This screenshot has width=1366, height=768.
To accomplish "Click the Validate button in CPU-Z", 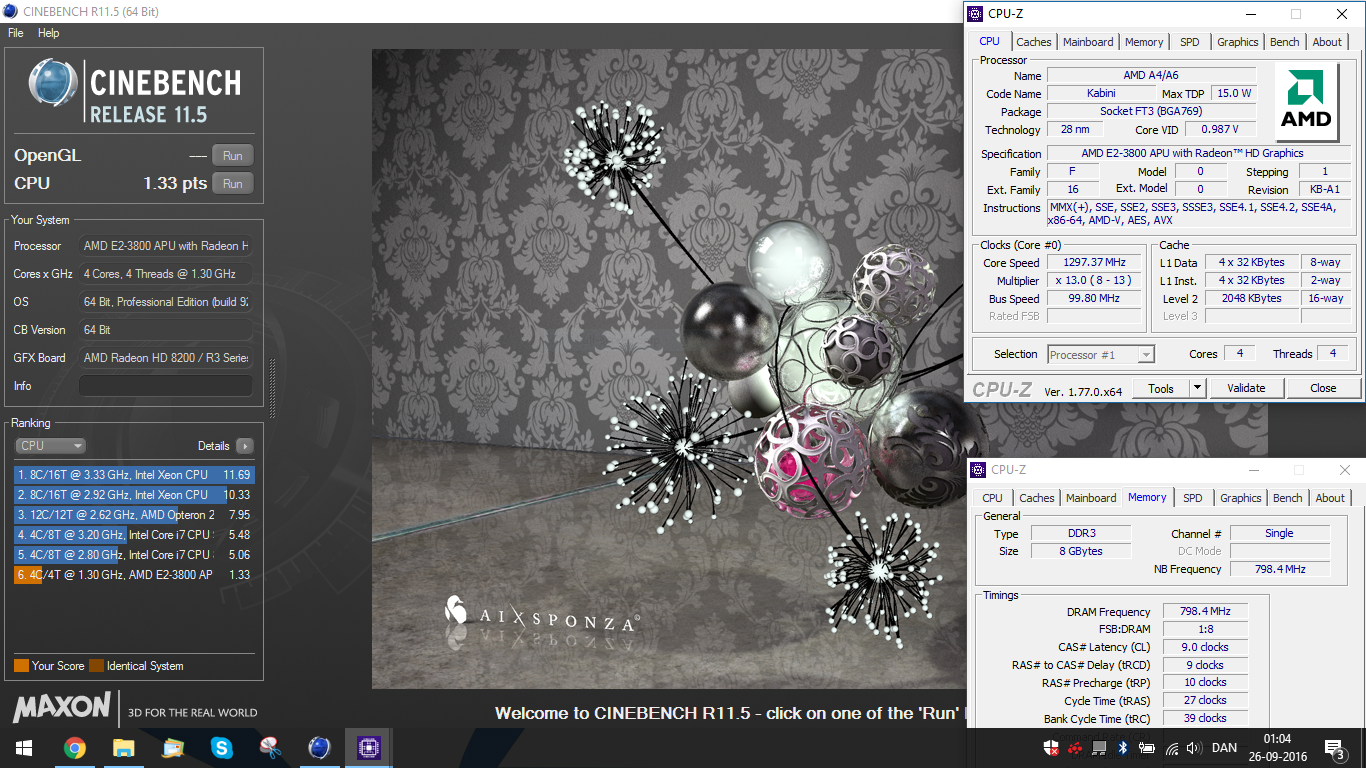I will coord(1246,388).
